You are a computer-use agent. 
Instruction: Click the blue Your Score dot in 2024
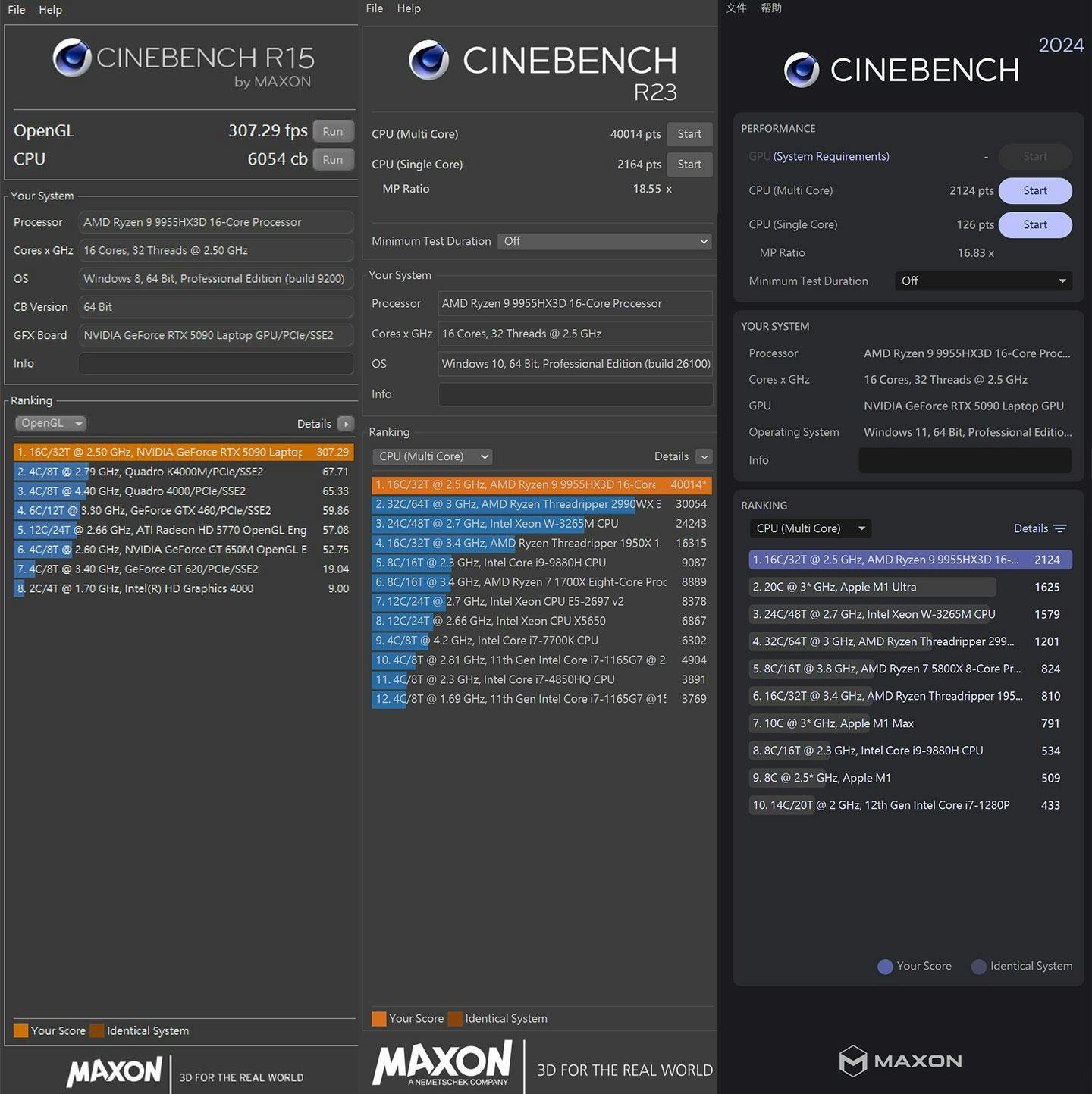(885, 967)
